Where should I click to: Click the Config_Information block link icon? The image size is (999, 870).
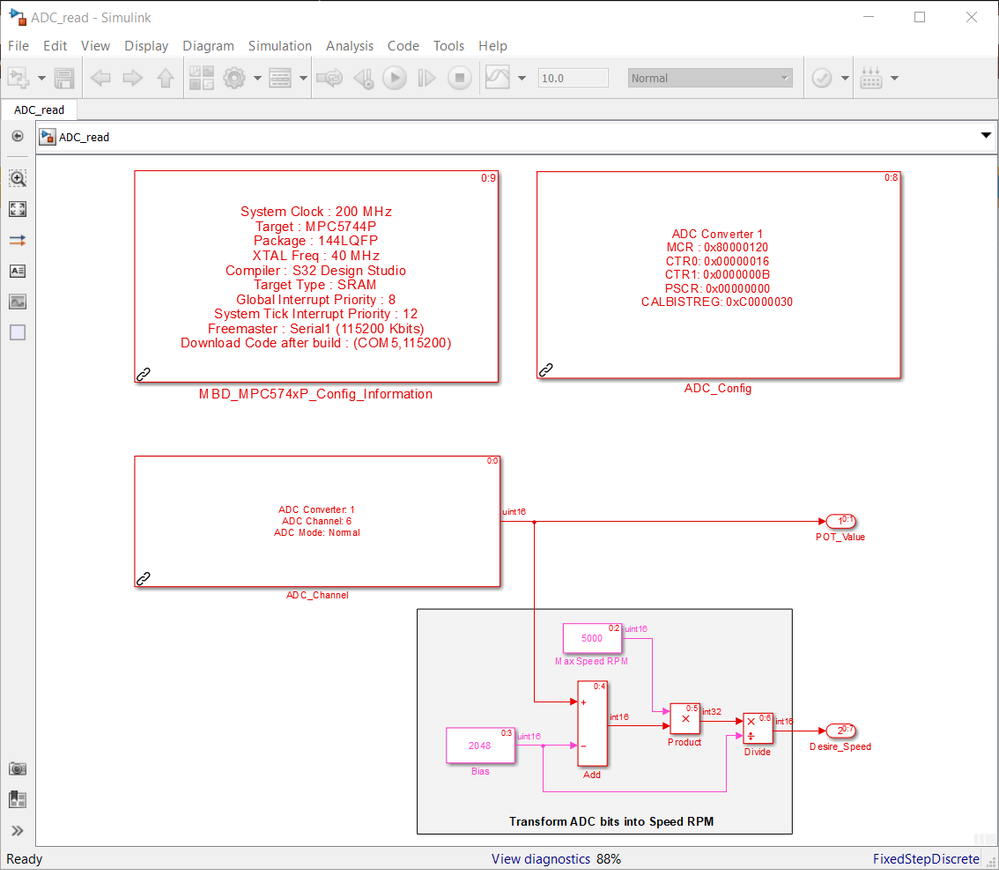pos(143,374)
